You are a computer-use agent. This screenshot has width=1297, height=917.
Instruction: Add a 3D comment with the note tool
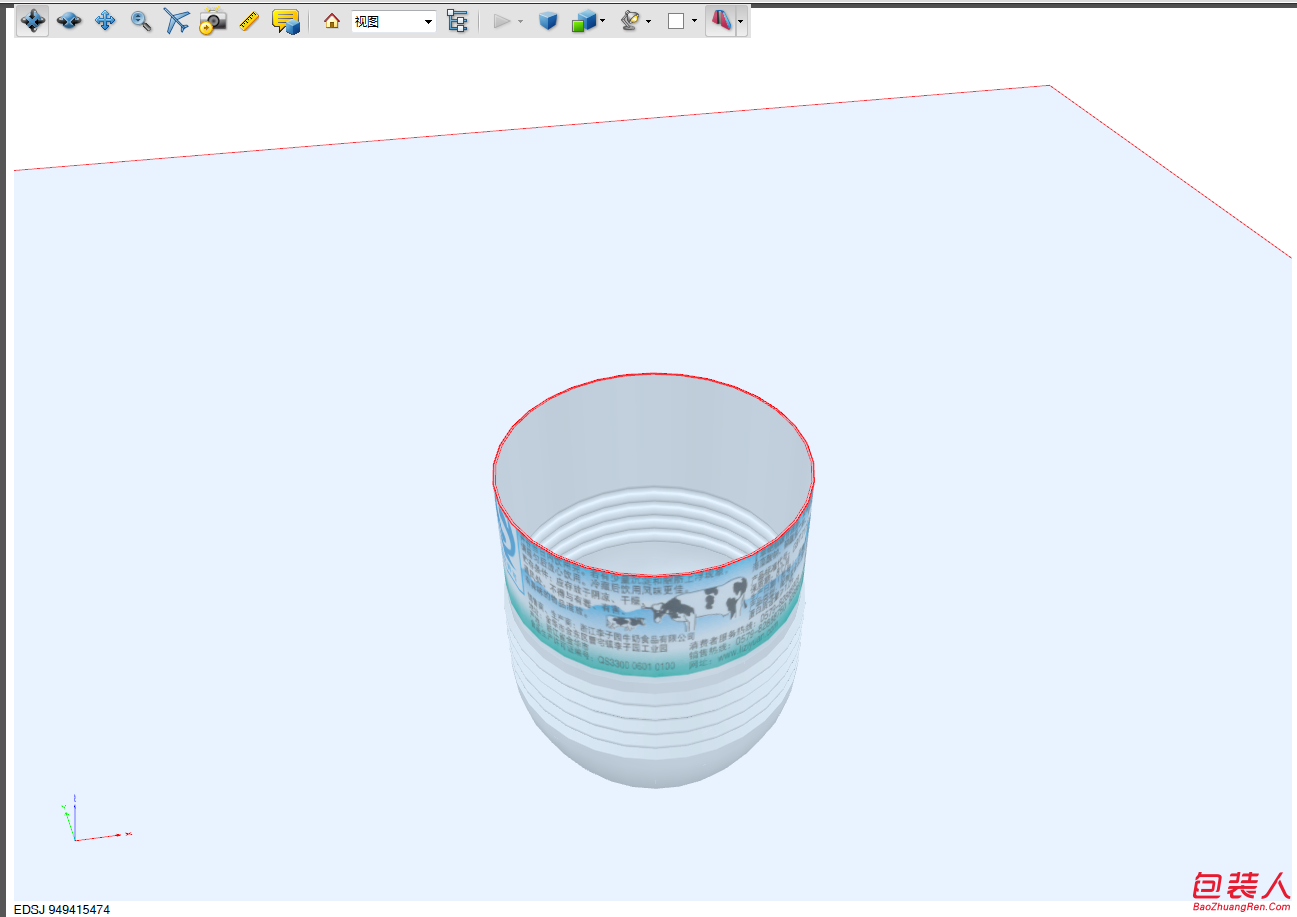(286, 21)
